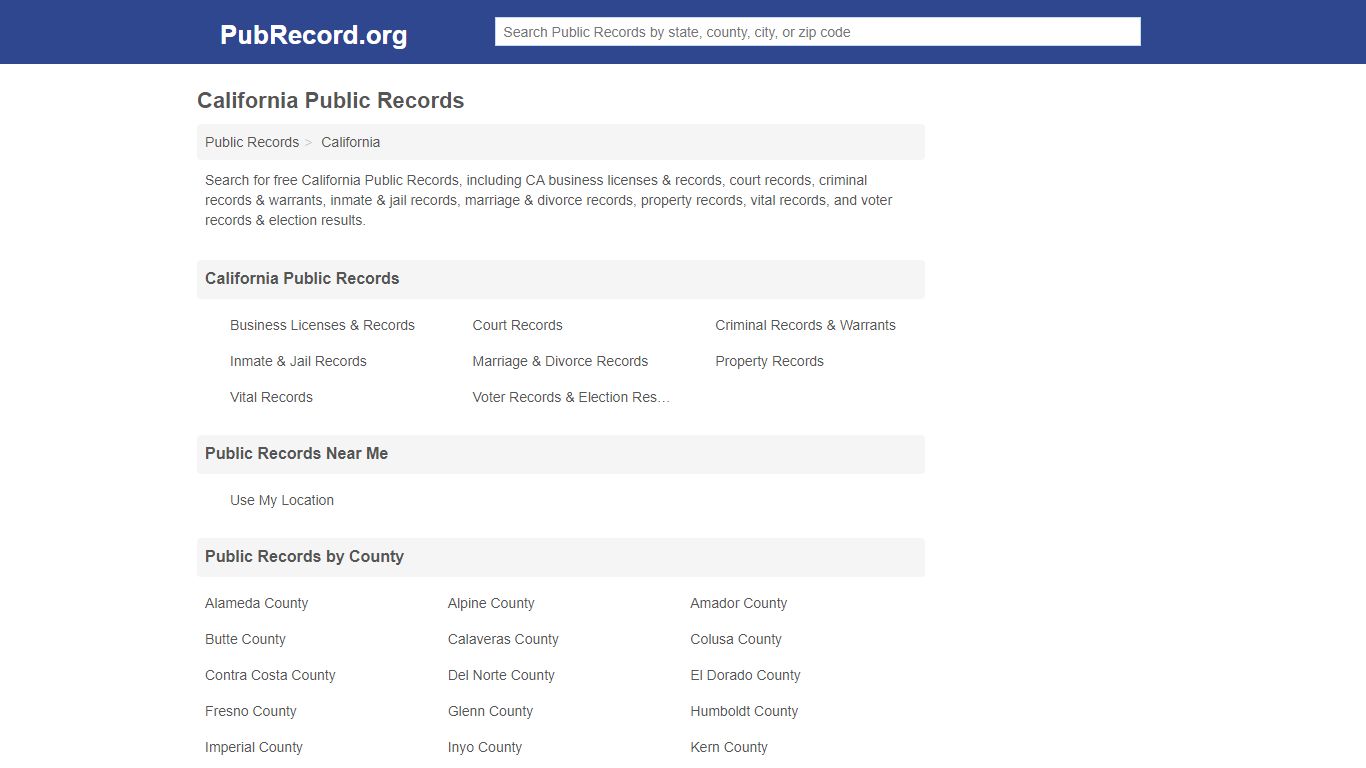Select Calaveras County link

tap(503, 639)
